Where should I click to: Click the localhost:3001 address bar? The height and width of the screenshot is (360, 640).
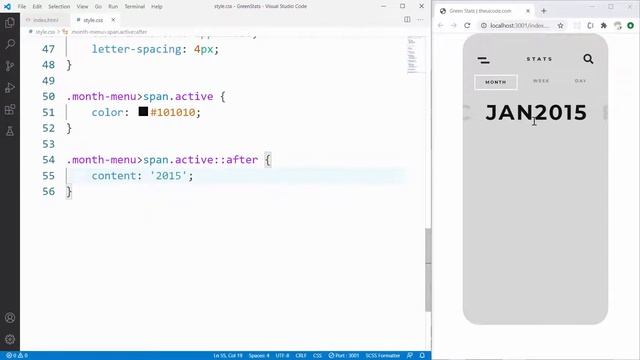point(520,25)
